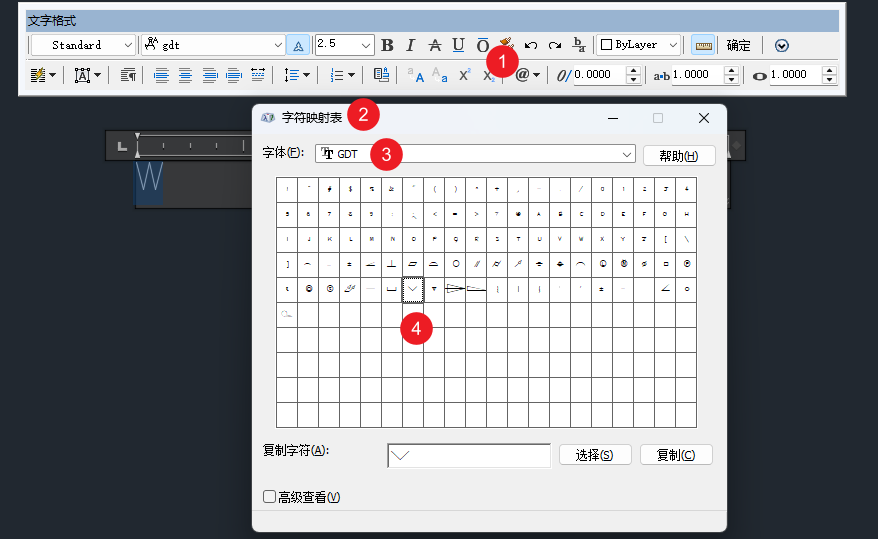The image size is (878, 539).
Task: Open the ByLayer color dropdown
Action: pyautogui.click(x=673, y=45)
